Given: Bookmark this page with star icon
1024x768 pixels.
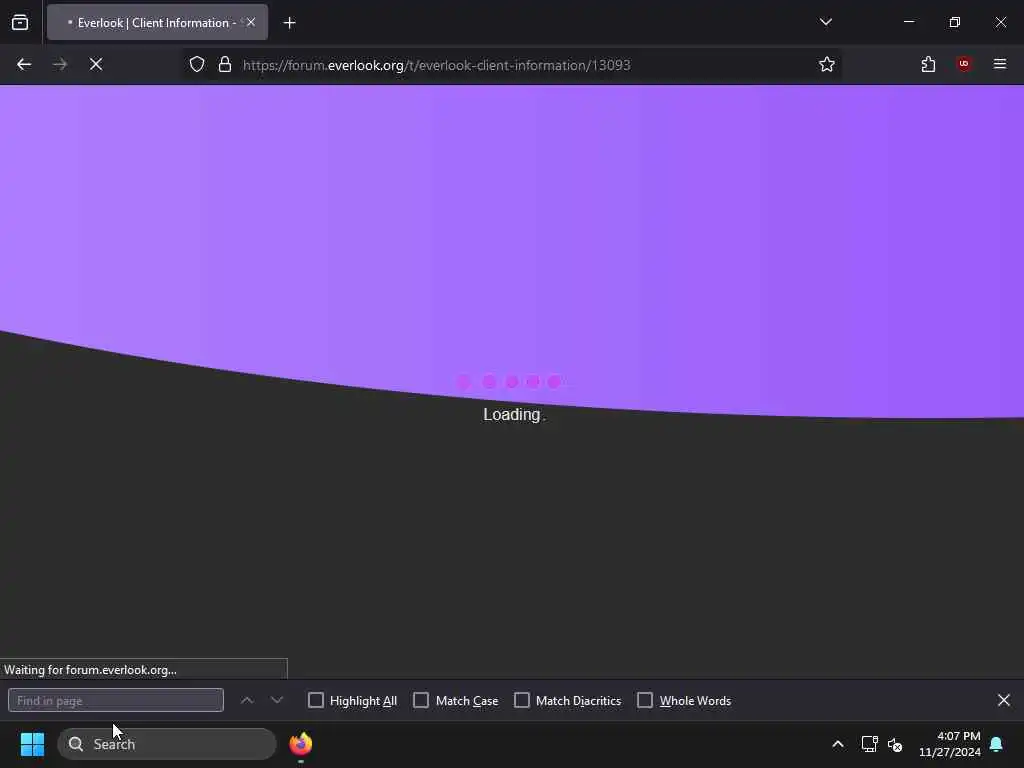Looking at the screenshot, I should pyautogui.click(x=827, y=64).
